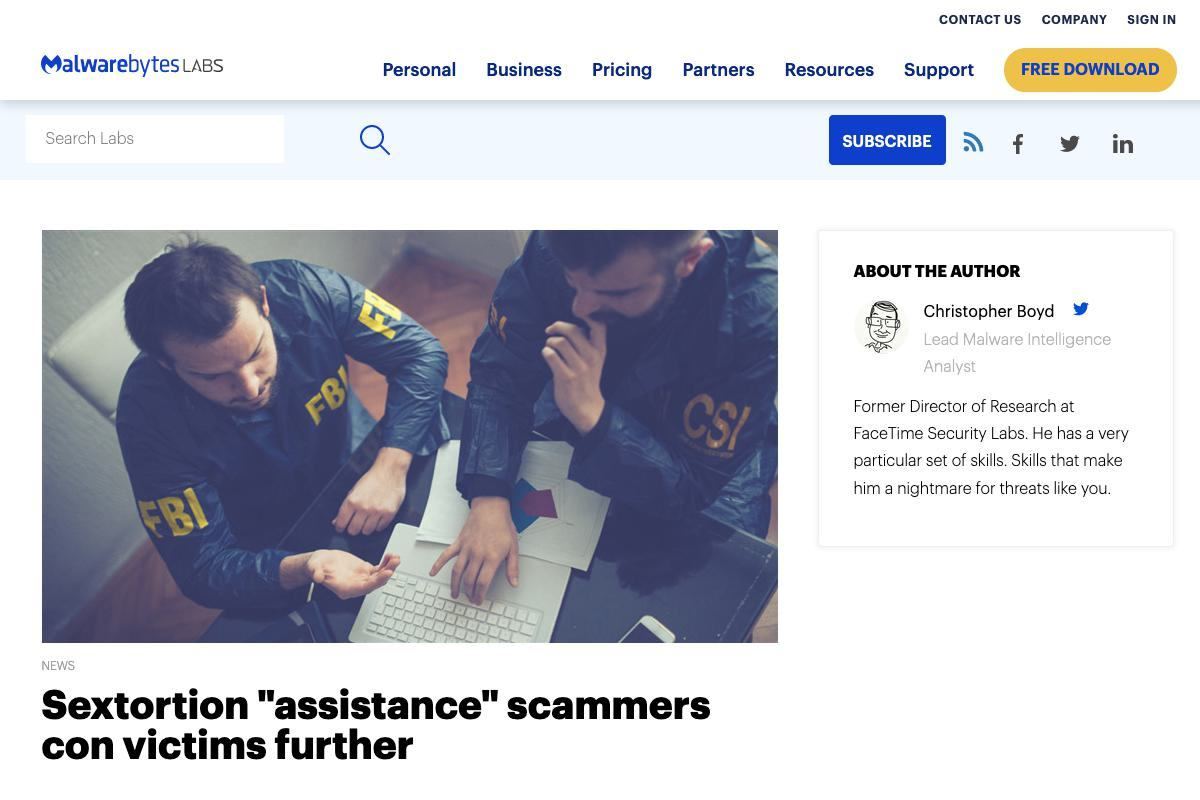
Task: Open the Personal menu
Action: (419, 70)
